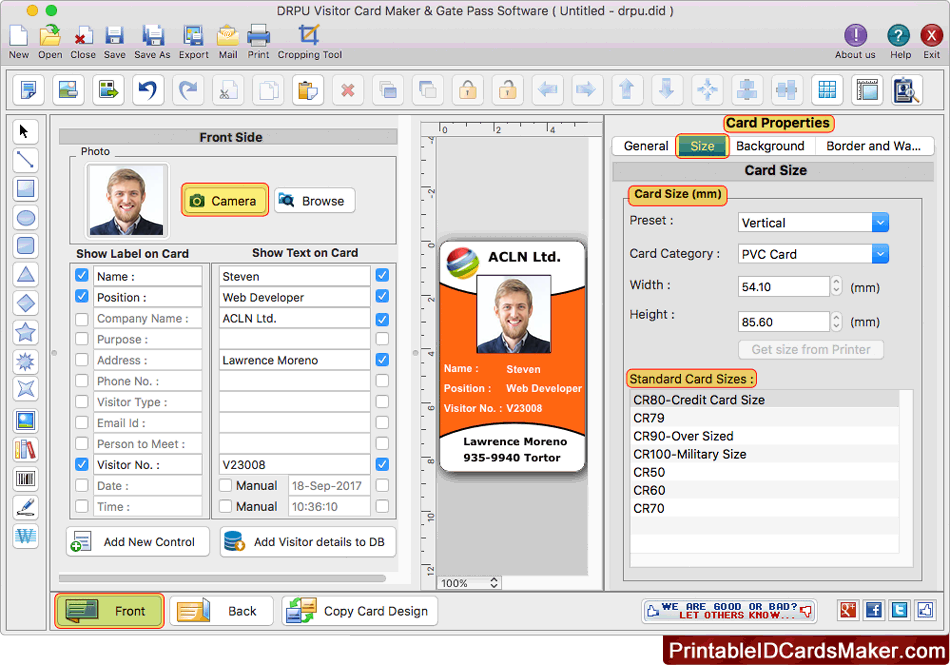Check the Manual date checkbox

tap(225, 486)
